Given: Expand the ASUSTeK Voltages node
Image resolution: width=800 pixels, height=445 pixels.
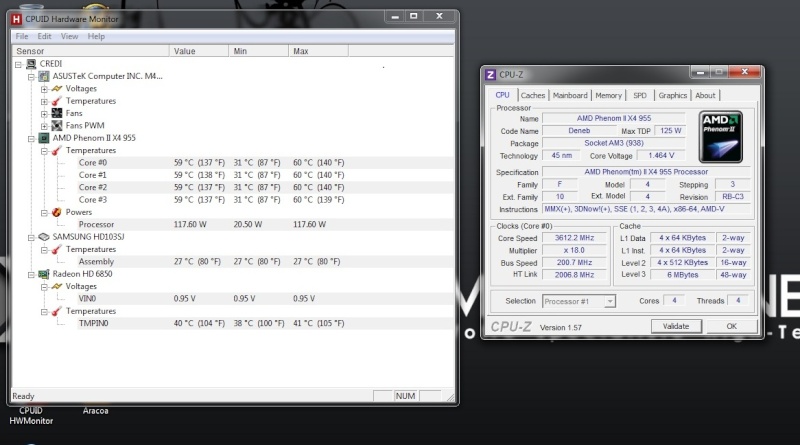Looking at the screenshot, I should pyautogui.click(x=44, y=89).
